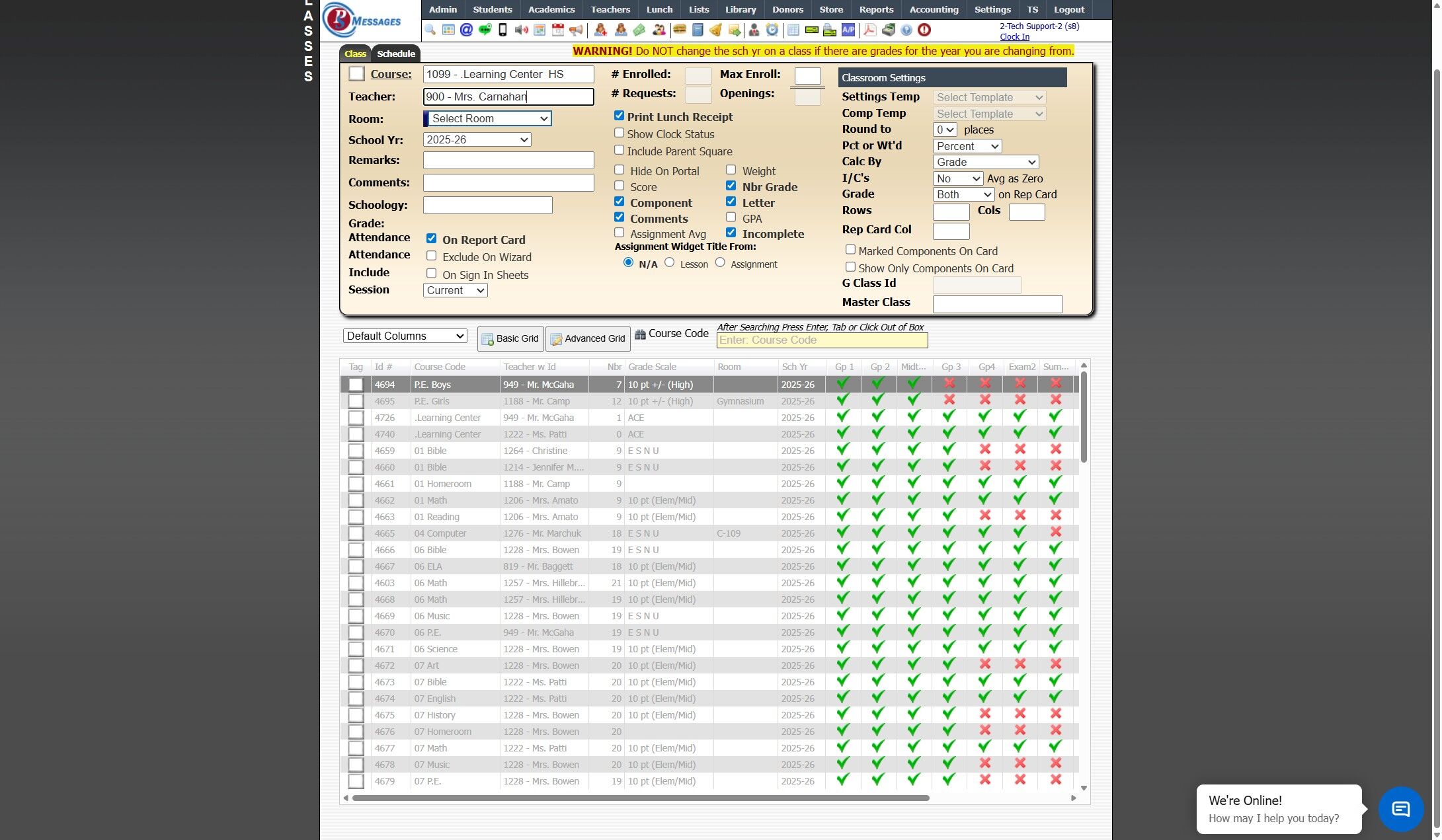The width and height of the screenshot is (1442, 840).
Task: Uncheck the Print Lunch Receipt checkbox
Action: click(x=619, y=116)
